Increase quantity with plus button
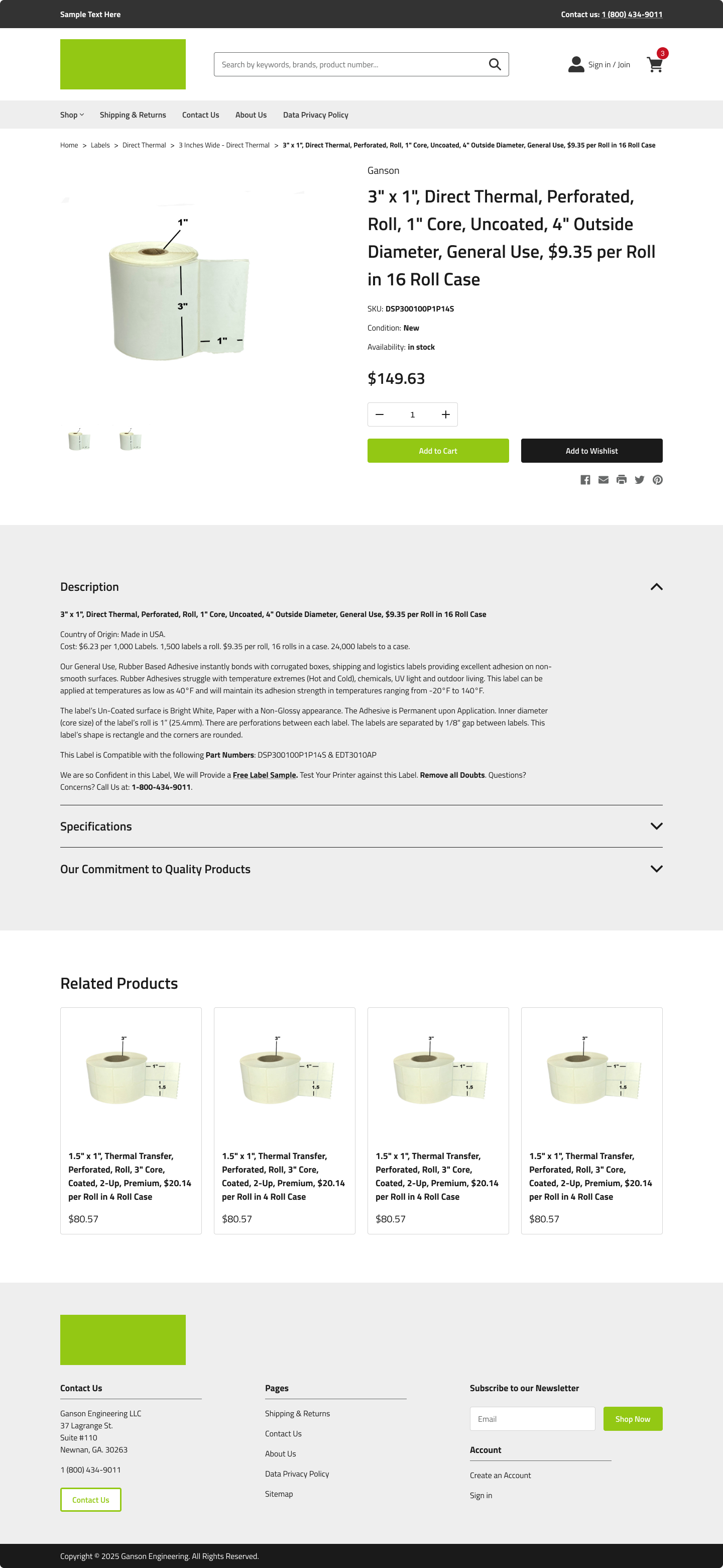 tap(446, 414)
